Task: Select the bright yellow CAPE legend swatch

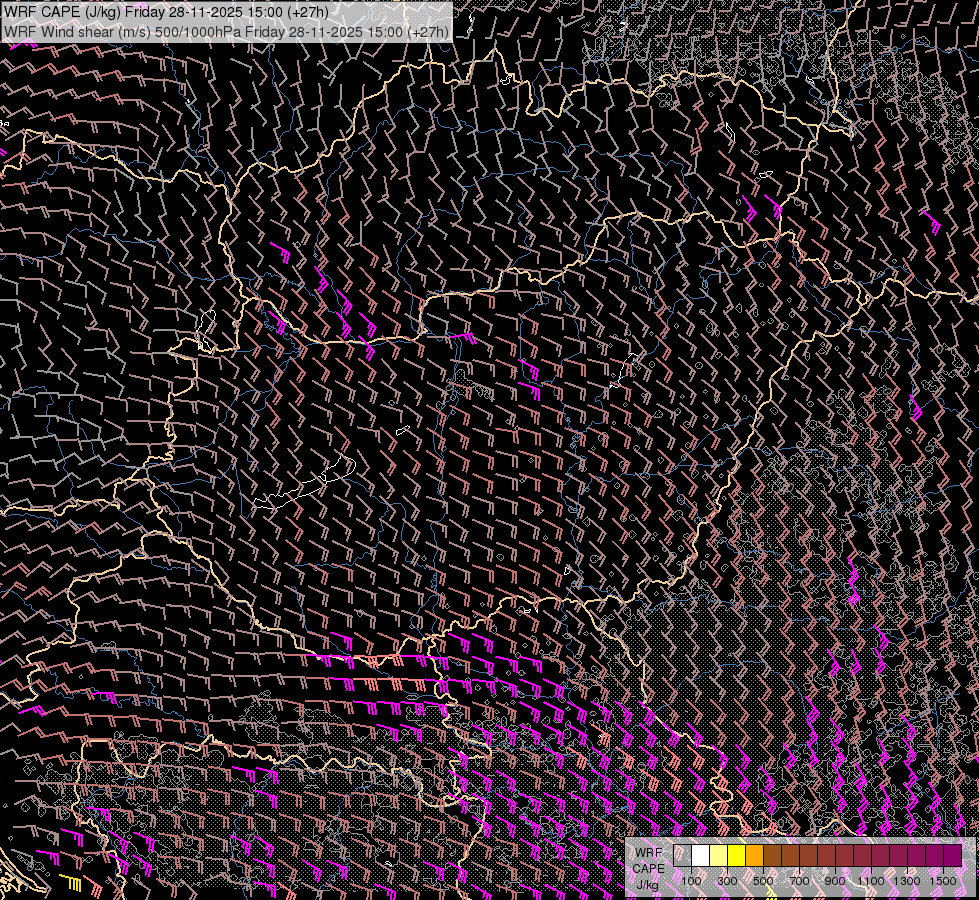Action: tap(737, 855)
